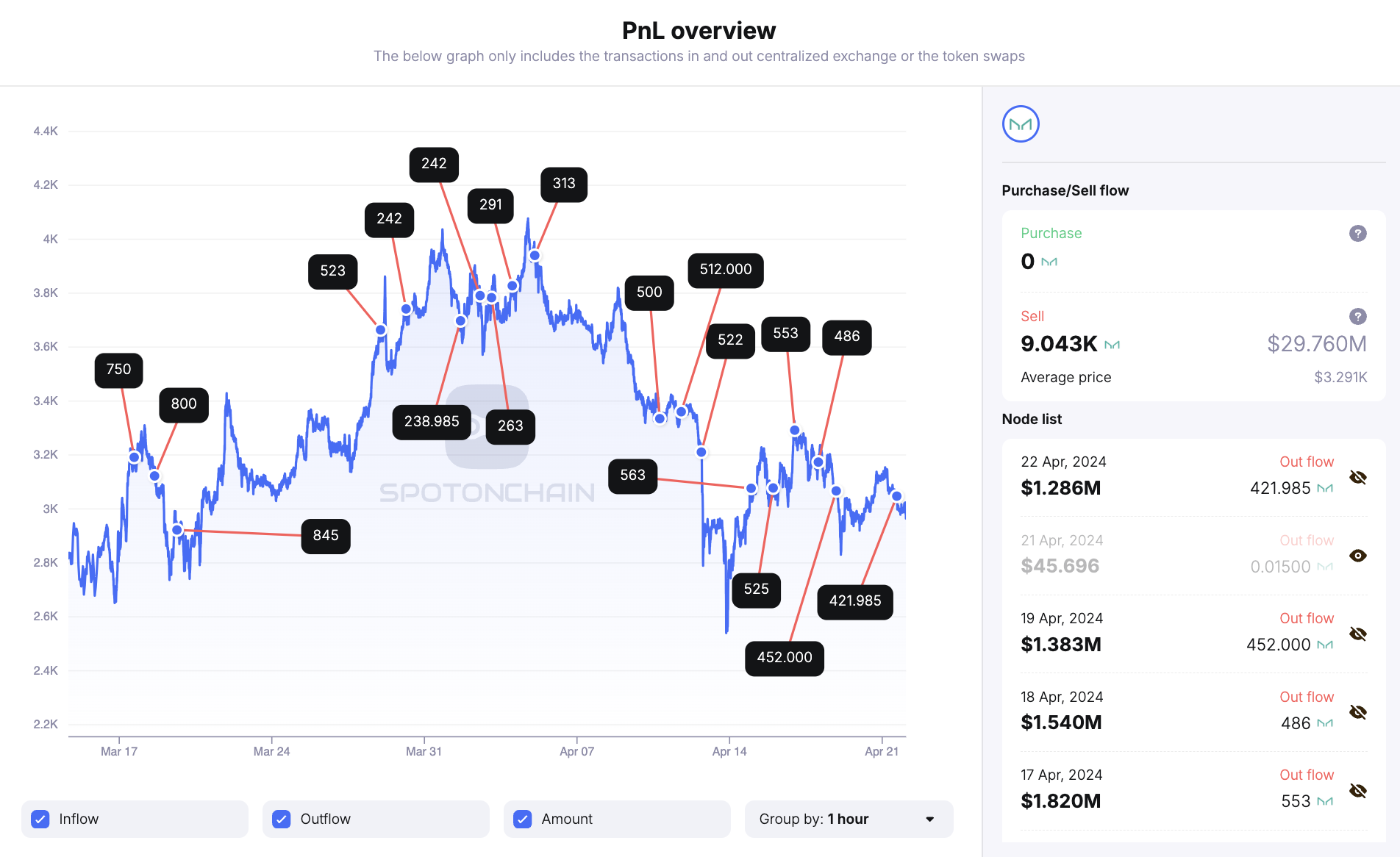Toggle visibility of the 19 Apr node
This screenshot has width=1400, height=857.
pos(1357,634)
